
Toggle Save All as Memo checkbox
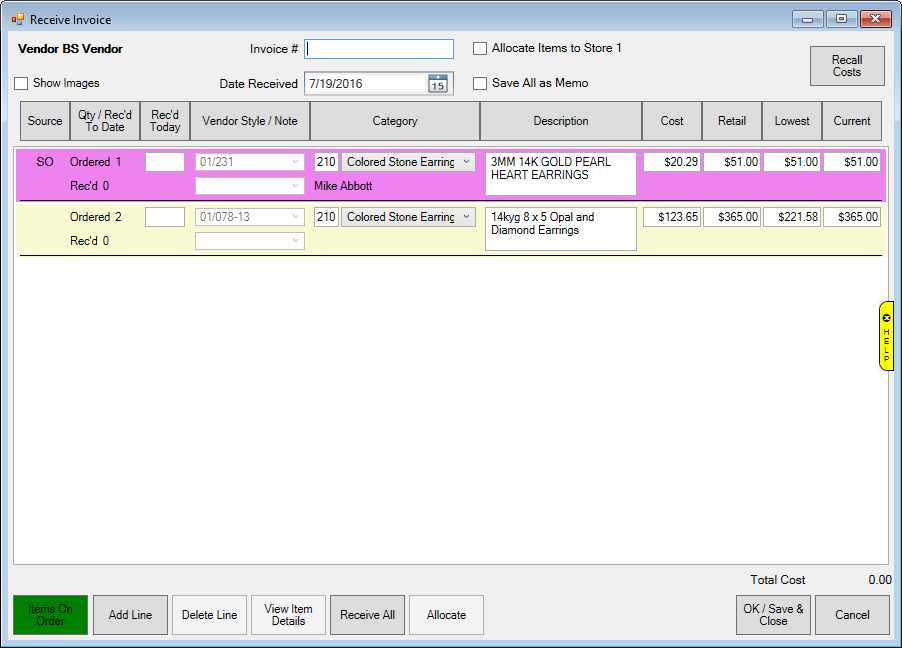click(480, 84)
